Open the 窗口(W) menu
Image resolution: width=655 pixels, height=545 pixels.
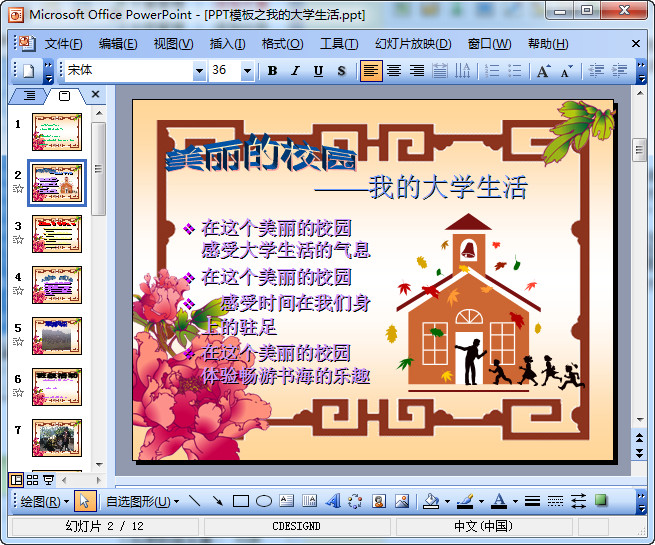(x=489, y=44)
